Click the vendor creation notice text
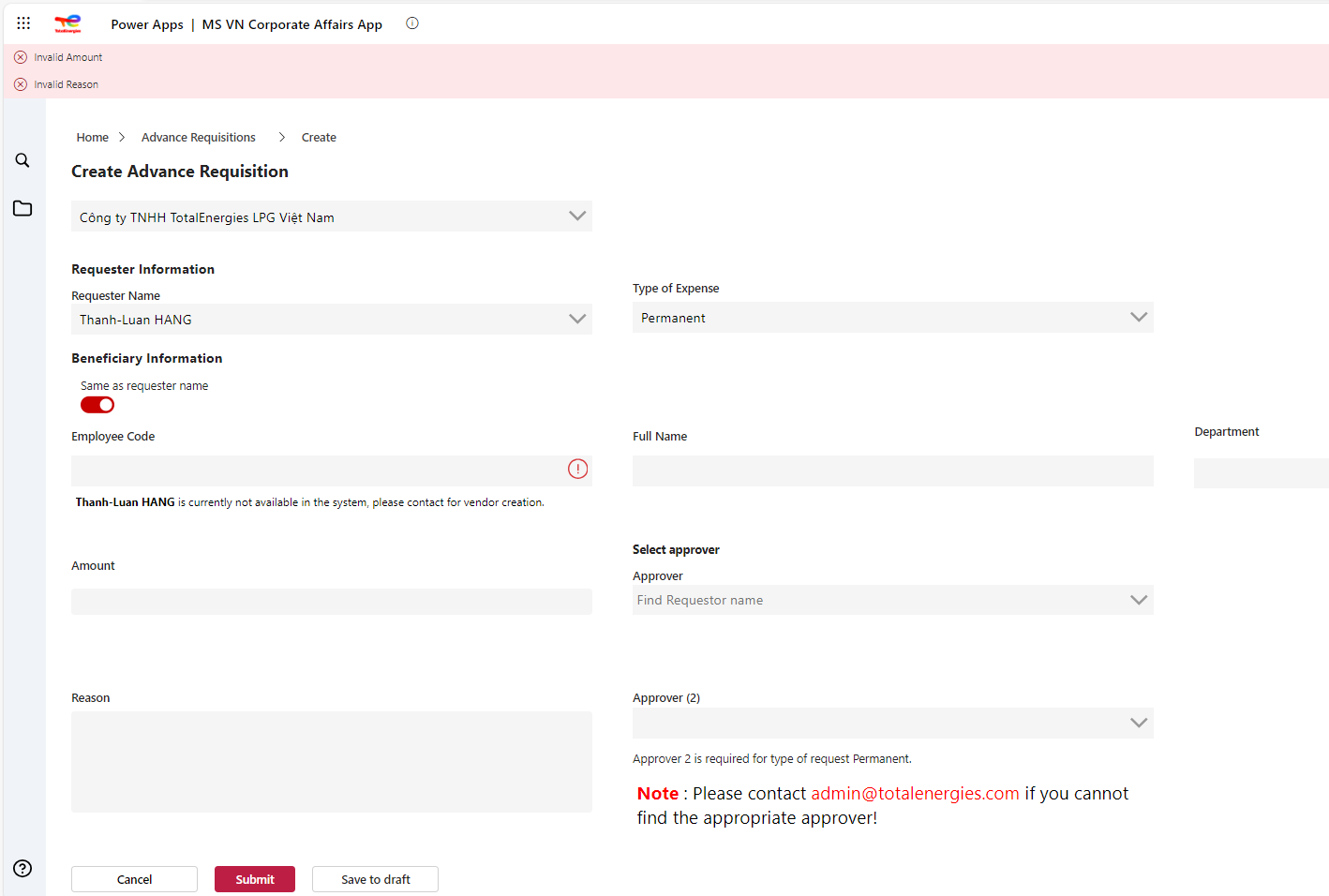 310,502
